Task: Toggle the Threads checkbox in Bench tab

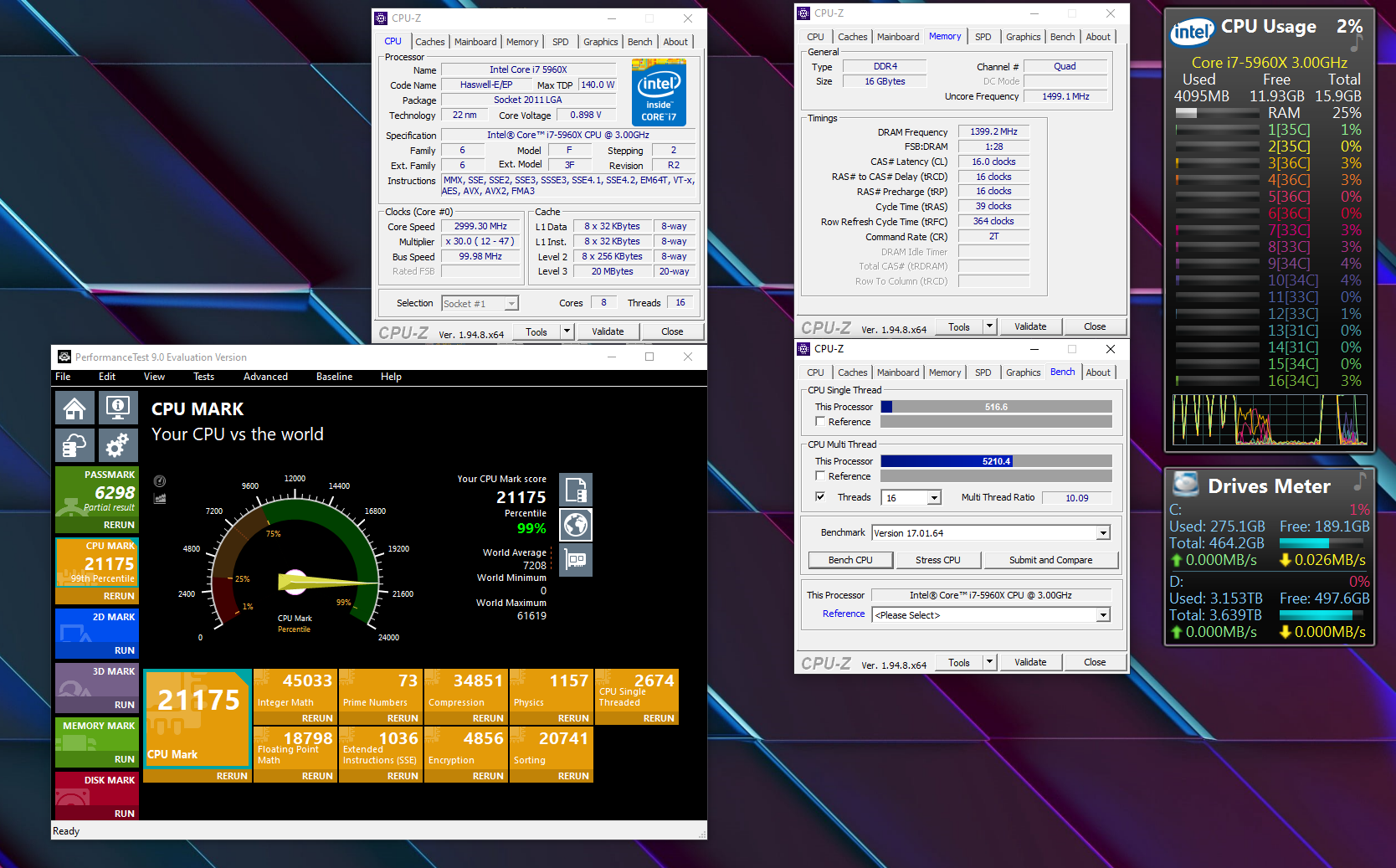Action: (x=820, y=497)
